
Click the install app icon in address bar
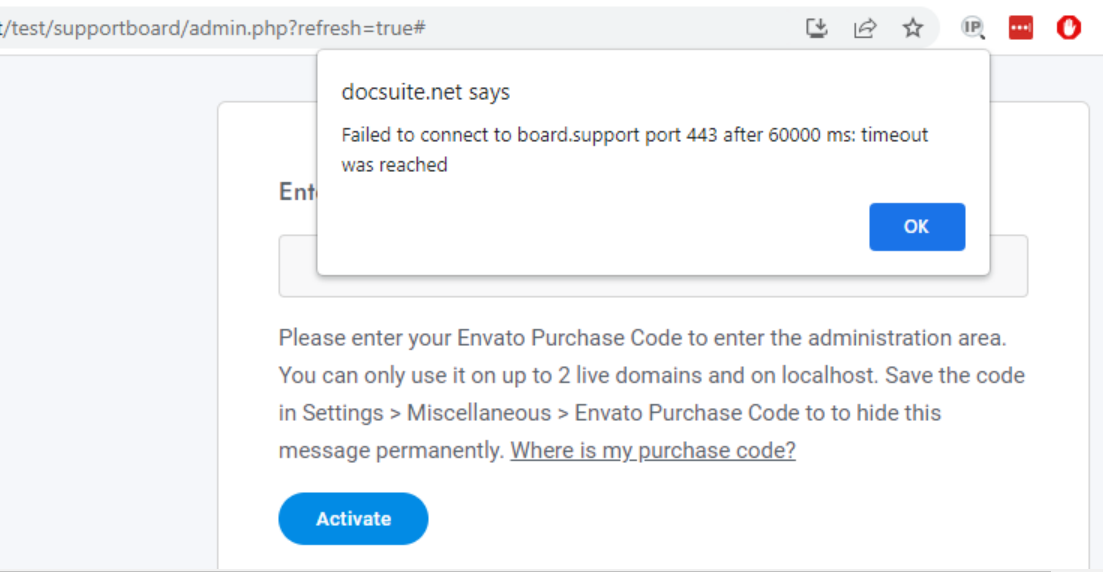[x=816, y=28]
